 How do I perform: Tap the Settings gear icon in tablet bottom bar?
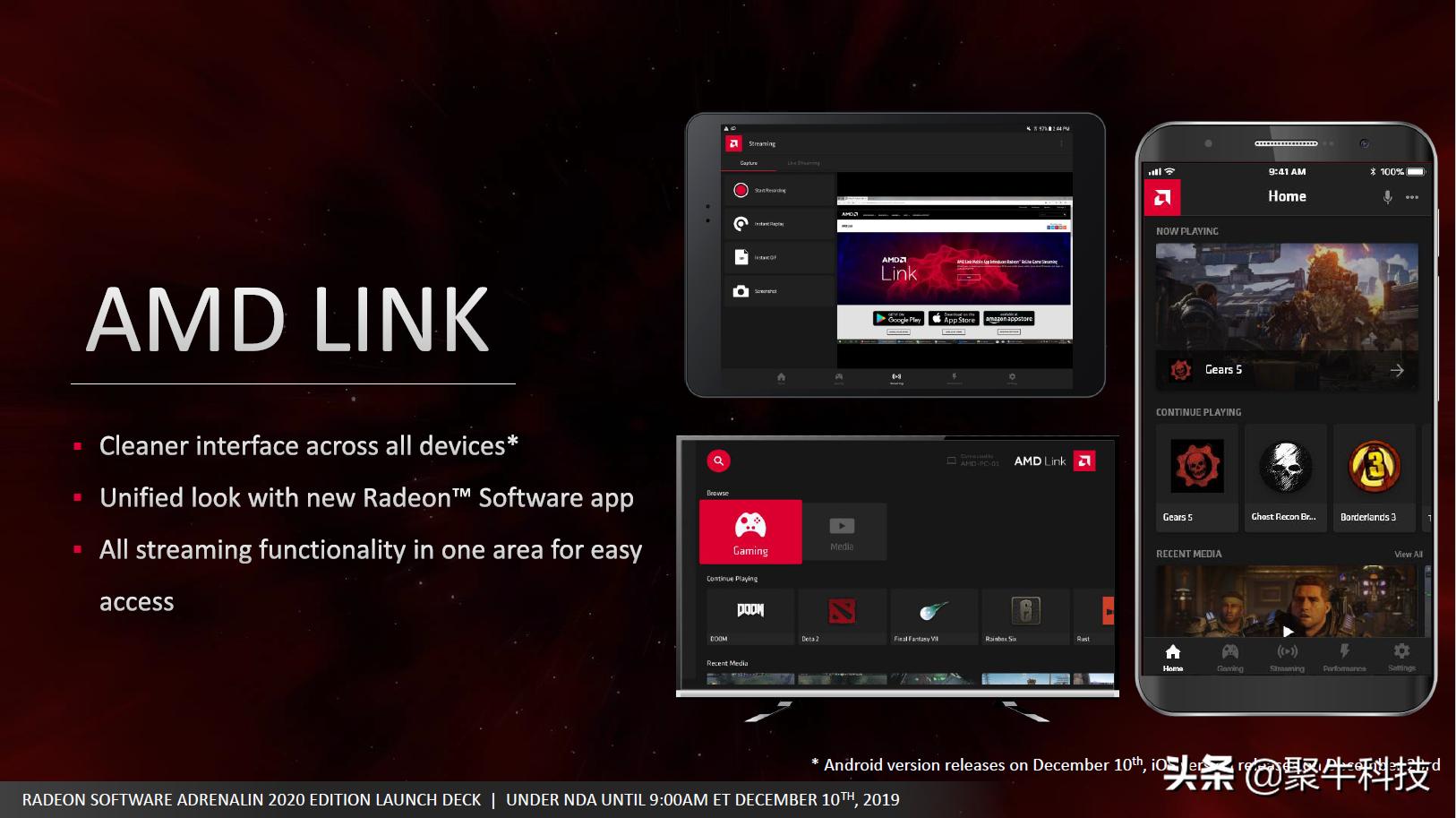click(x=1012, y=377)
